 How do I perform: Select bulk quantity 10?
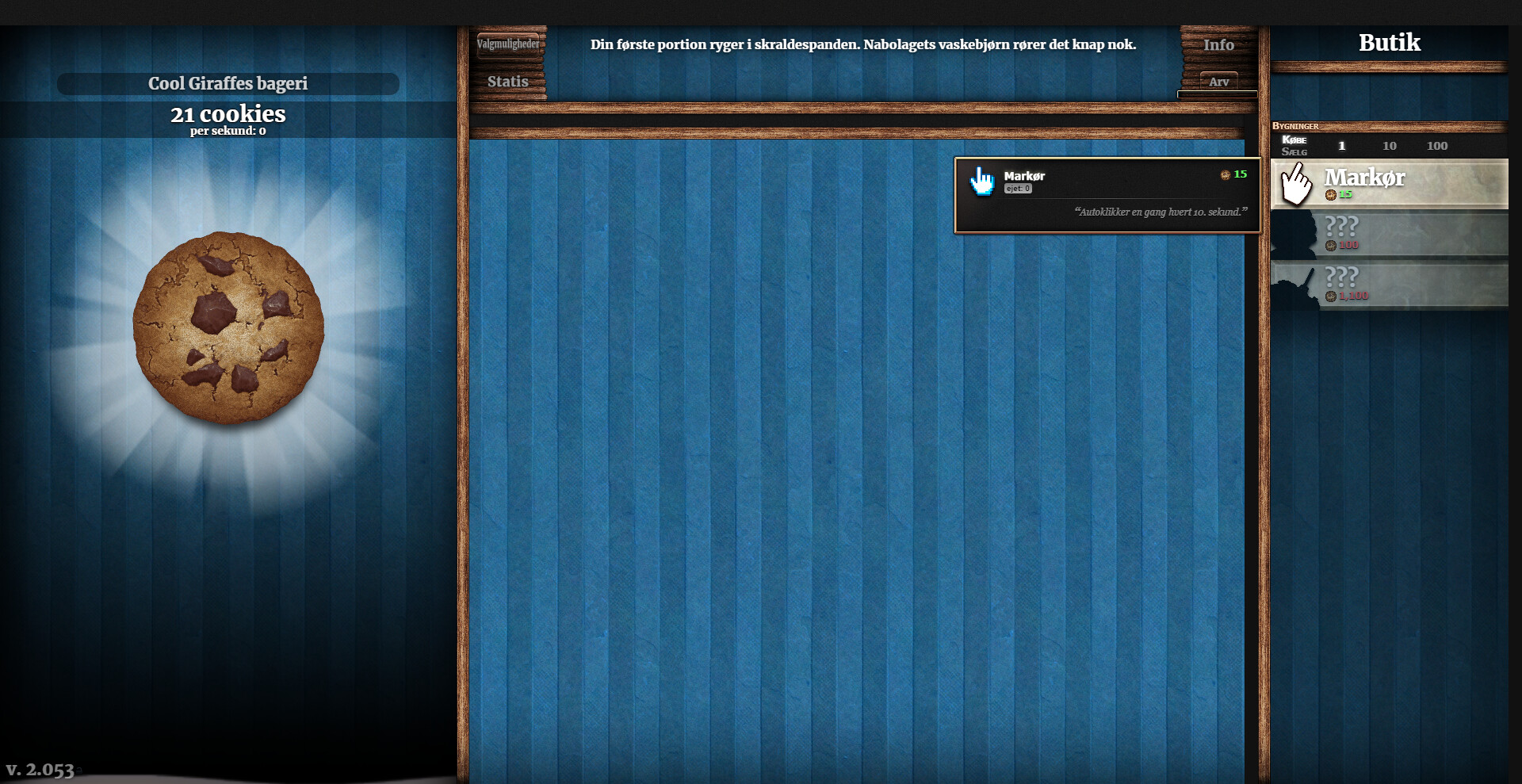pos(1389,146)
